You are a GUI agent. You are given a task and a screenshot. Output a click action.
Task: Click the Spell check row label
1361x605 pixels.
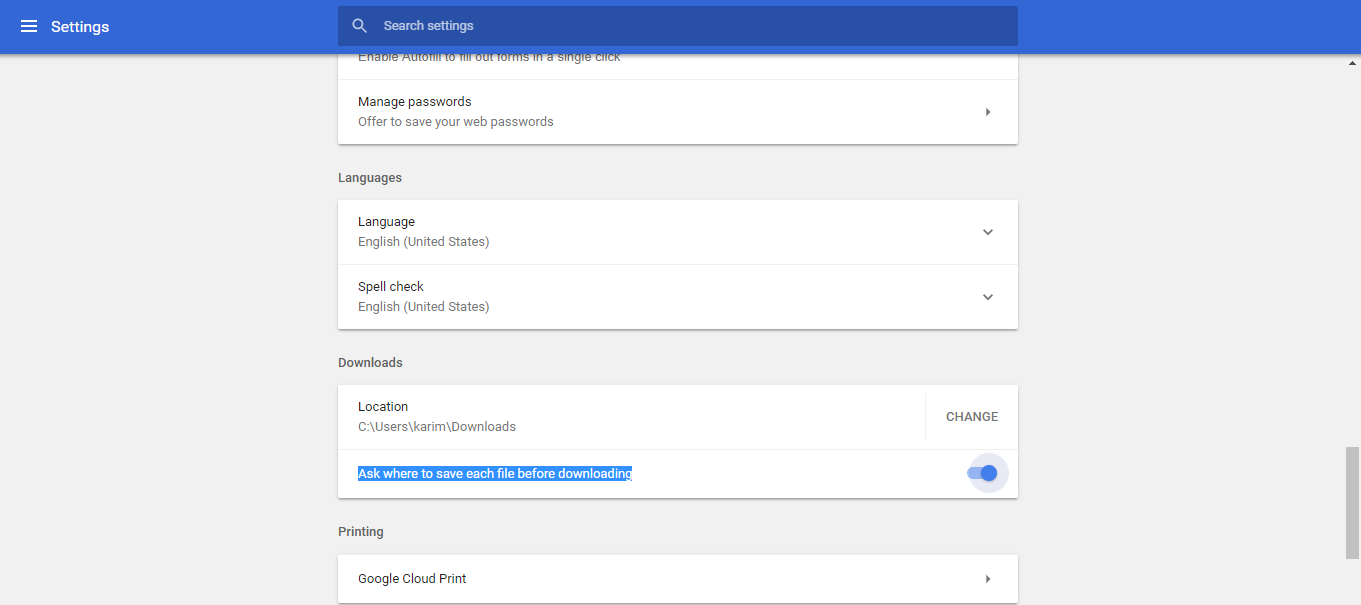coord(391,287)
